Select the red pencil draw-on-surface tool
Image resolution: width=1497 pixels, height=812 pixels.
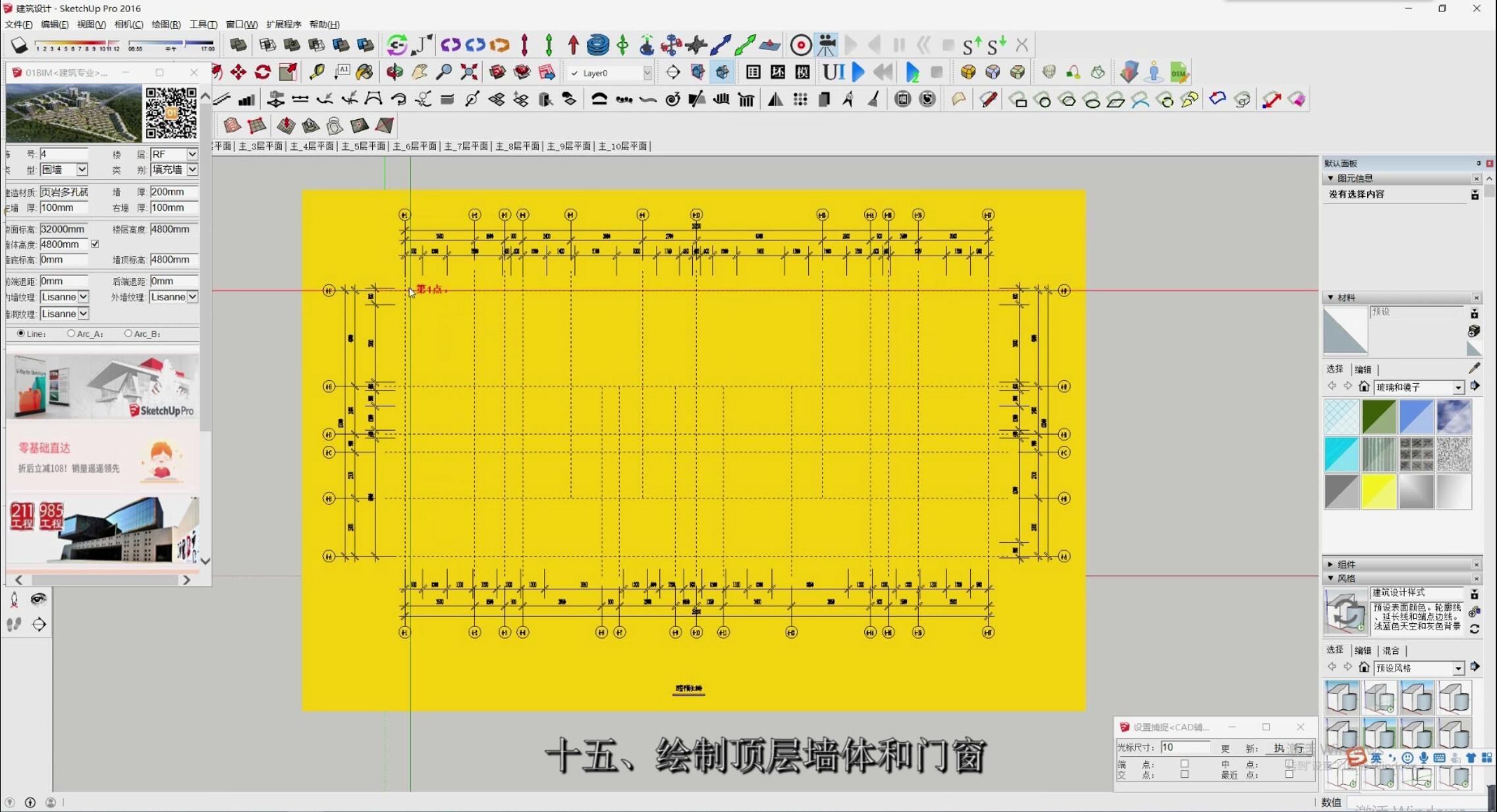pyautogui.click(x=988, y=99)
